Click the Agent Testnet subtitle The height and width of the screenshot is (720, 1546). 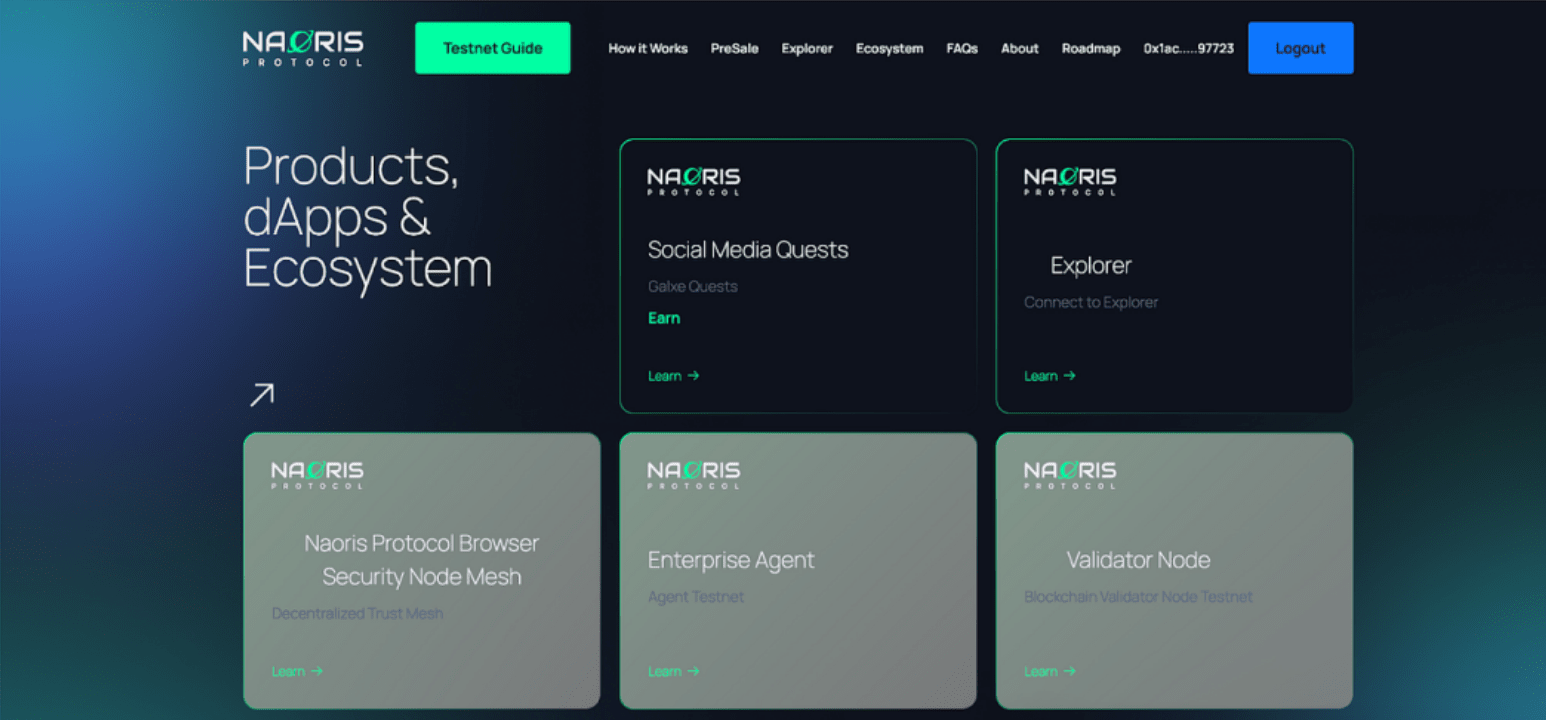696,597
